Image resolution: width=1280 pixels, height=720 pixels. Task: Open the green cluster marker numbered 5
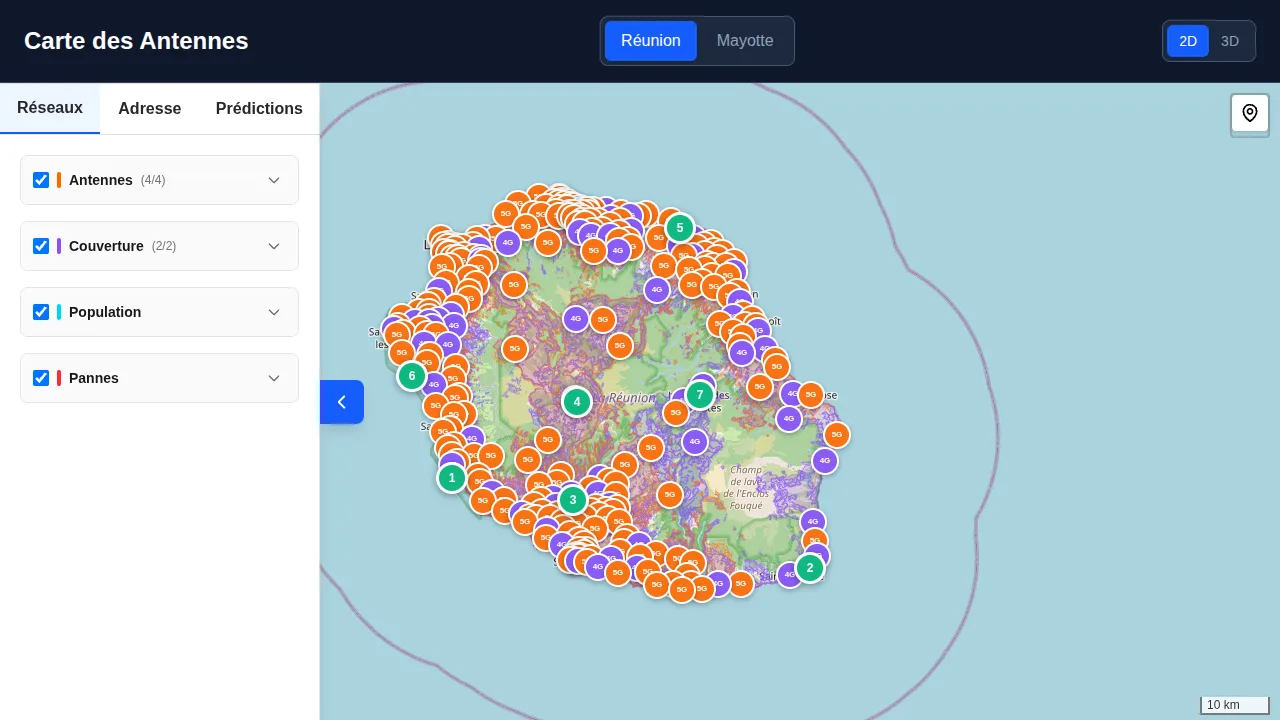coord(679,228)
